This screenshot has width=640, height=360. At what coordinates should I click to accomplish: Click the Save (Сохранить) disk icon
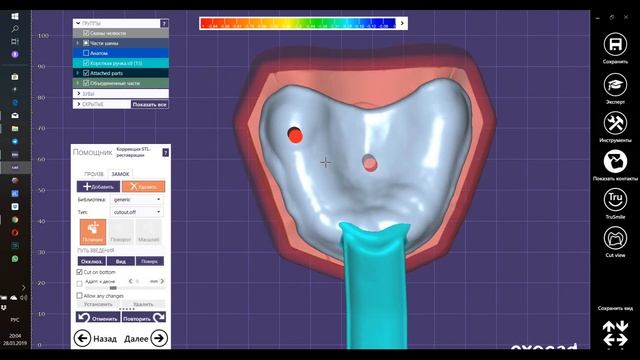pyautogui.click(x=615, y=44)
